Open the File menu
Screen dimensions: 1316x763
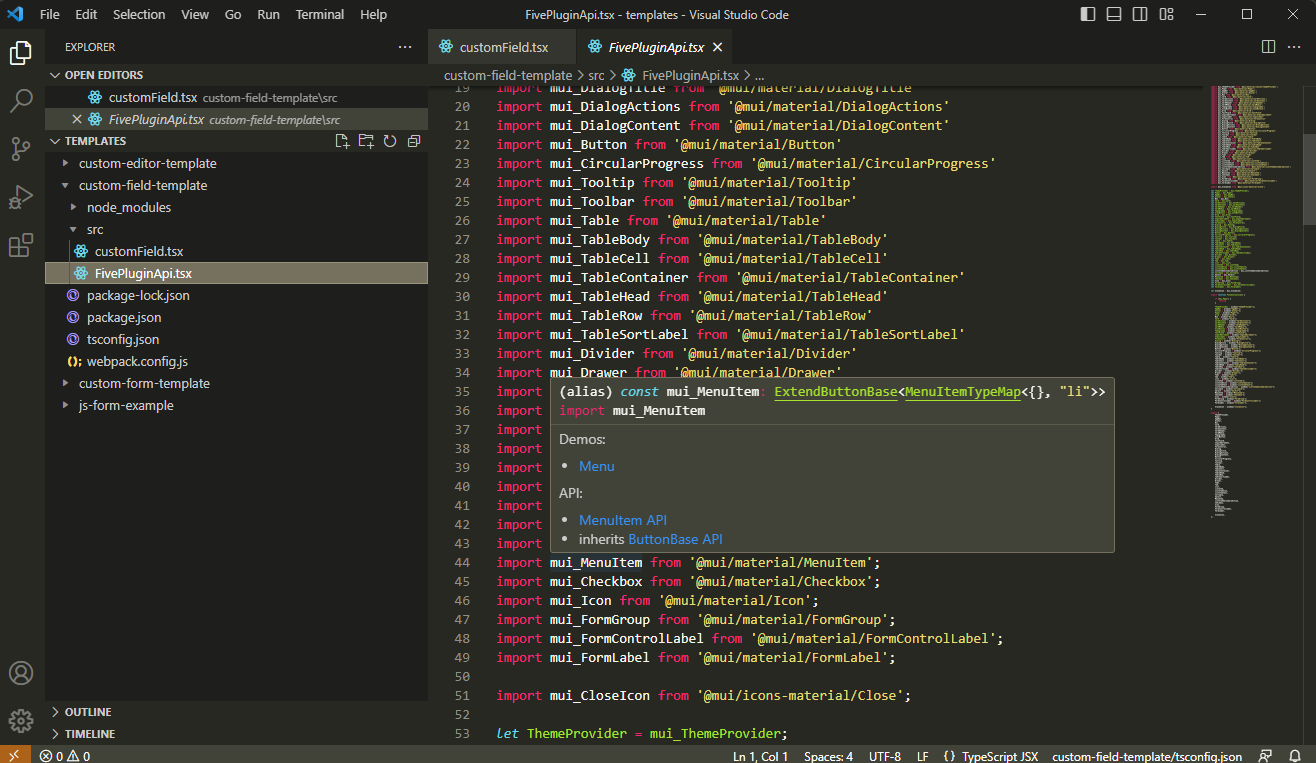pyautogui.click(x=50, y=15)
